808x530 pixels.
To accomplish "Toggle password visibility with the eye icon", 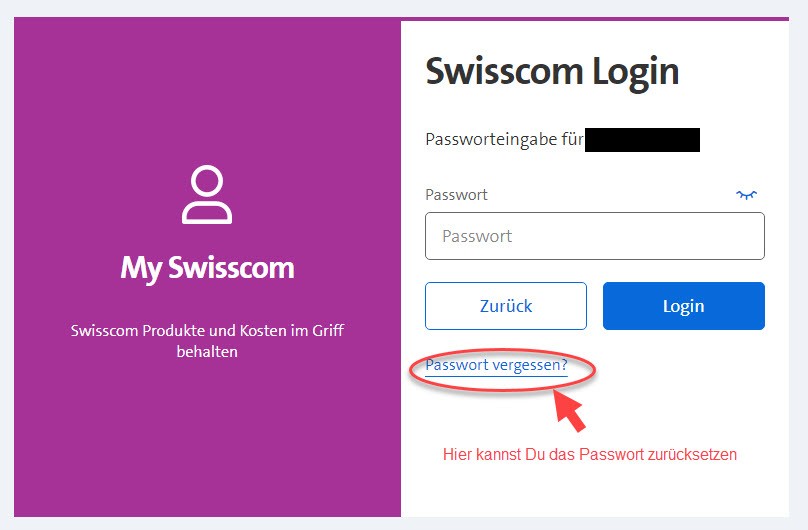I will click(x=746, y=195).
